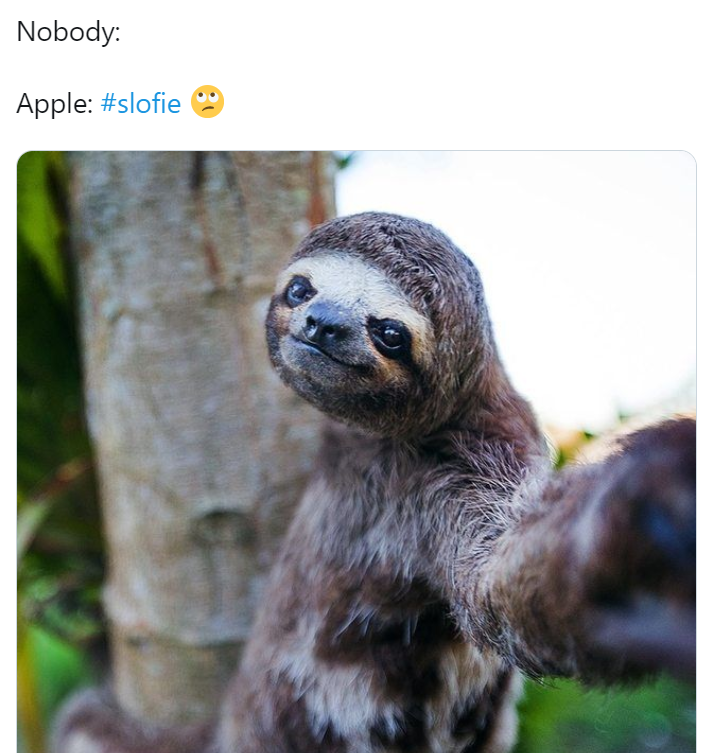
Task: Click the top of the sloth's head
Action: [x=384, y=235]
